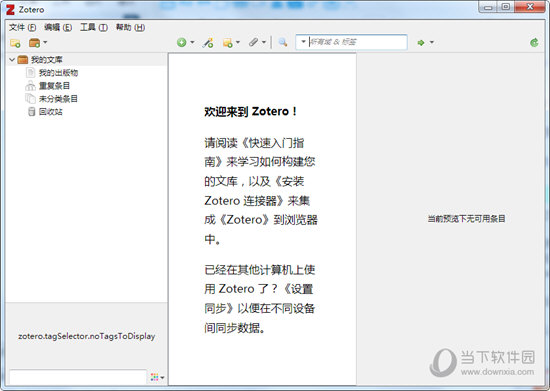
Task: Open the New Library dropdown arrow
Action: coord(45,42)
